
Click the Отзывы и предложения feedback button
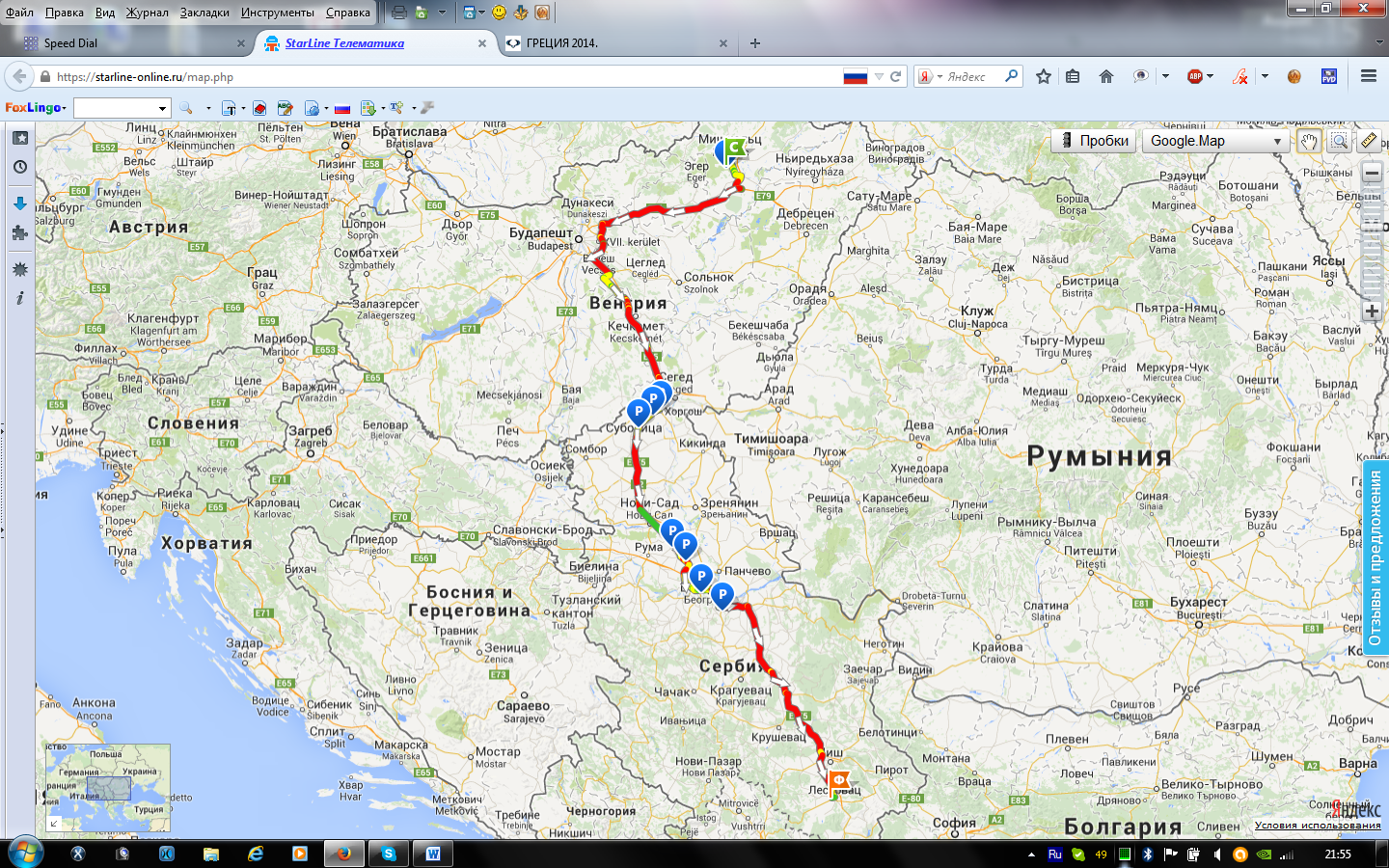click(x=1375, y=557)
